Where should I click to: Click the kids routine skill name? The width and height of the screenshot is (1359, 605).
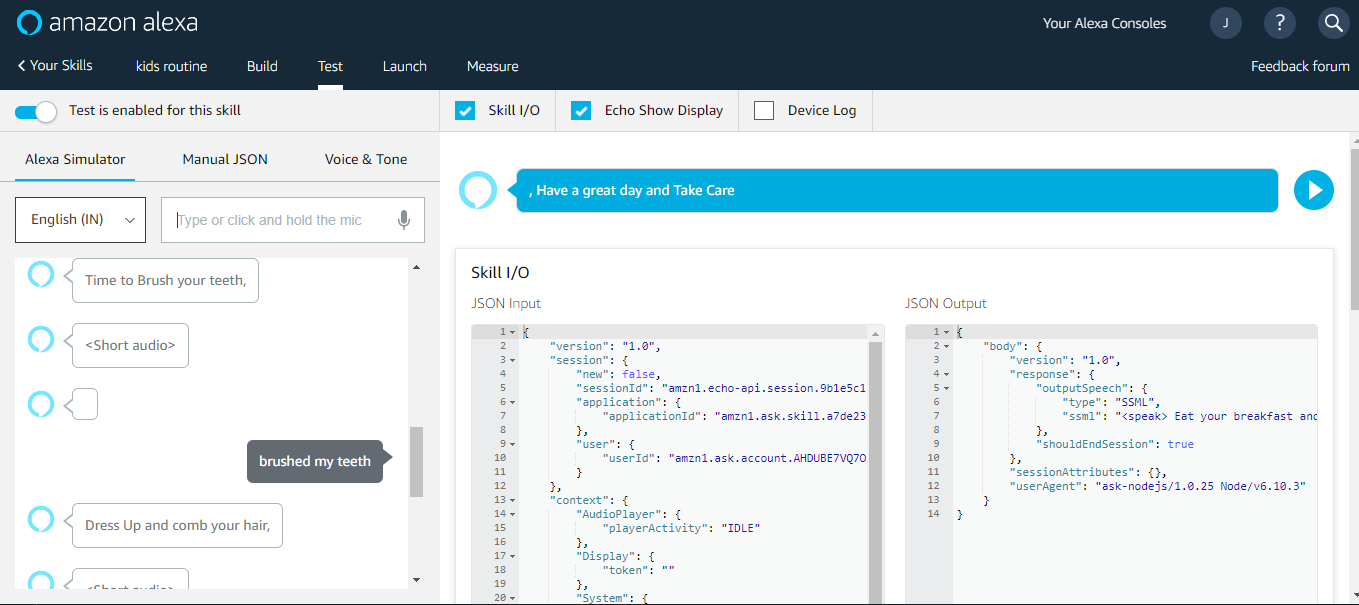click(172, 66)
